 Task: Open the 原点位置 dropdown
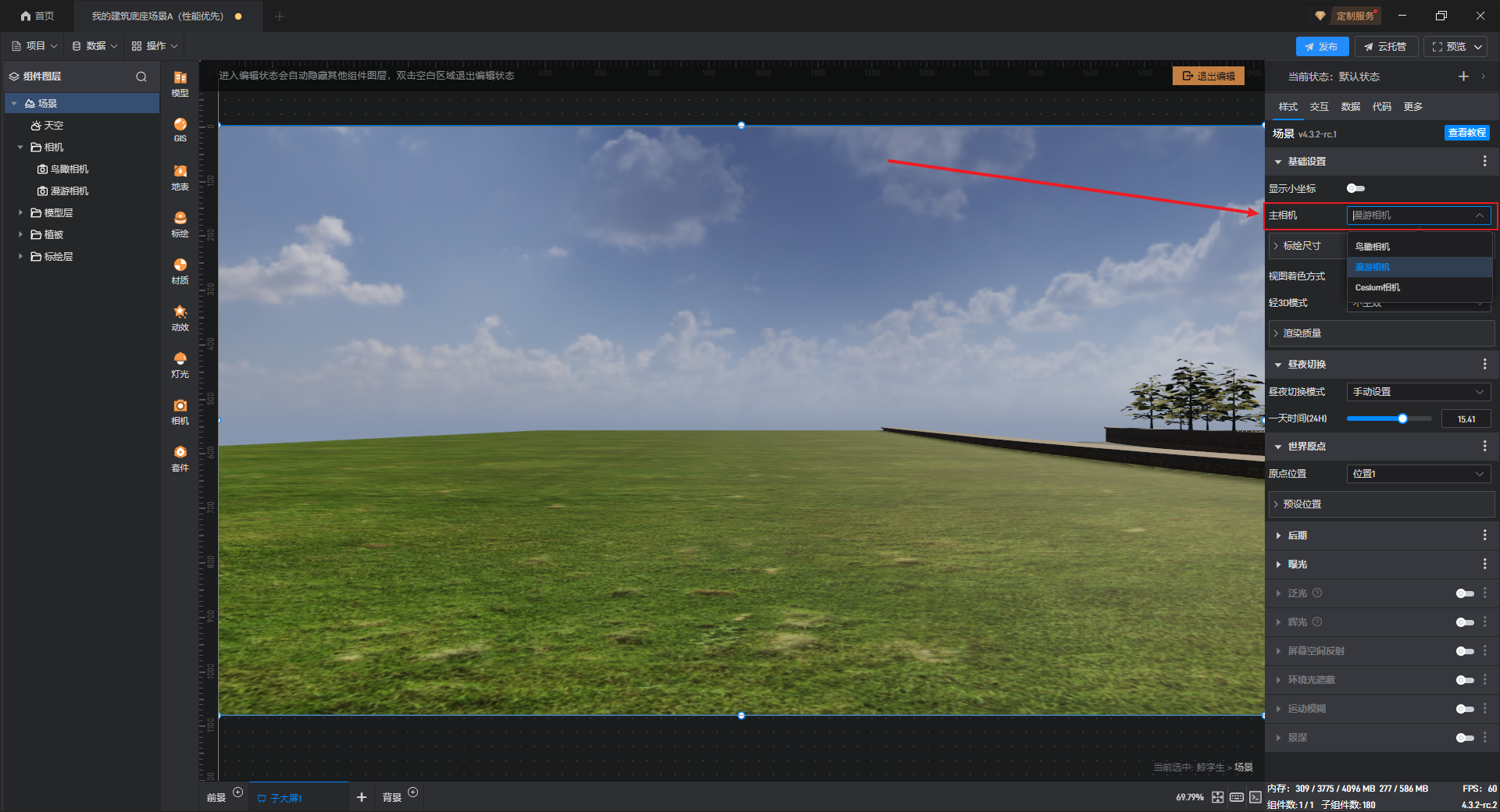(1419, 474)
